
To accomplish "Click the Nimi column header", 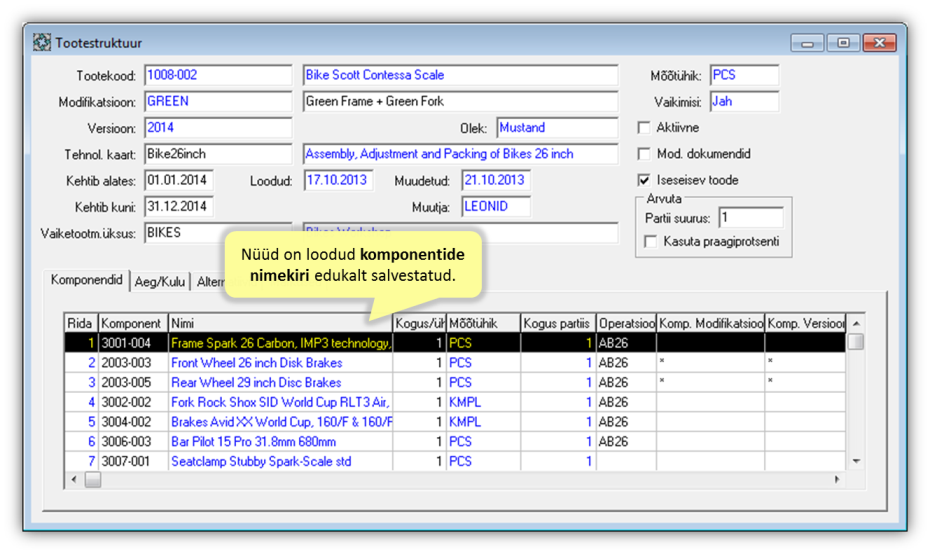I will (x=280, y=324).
